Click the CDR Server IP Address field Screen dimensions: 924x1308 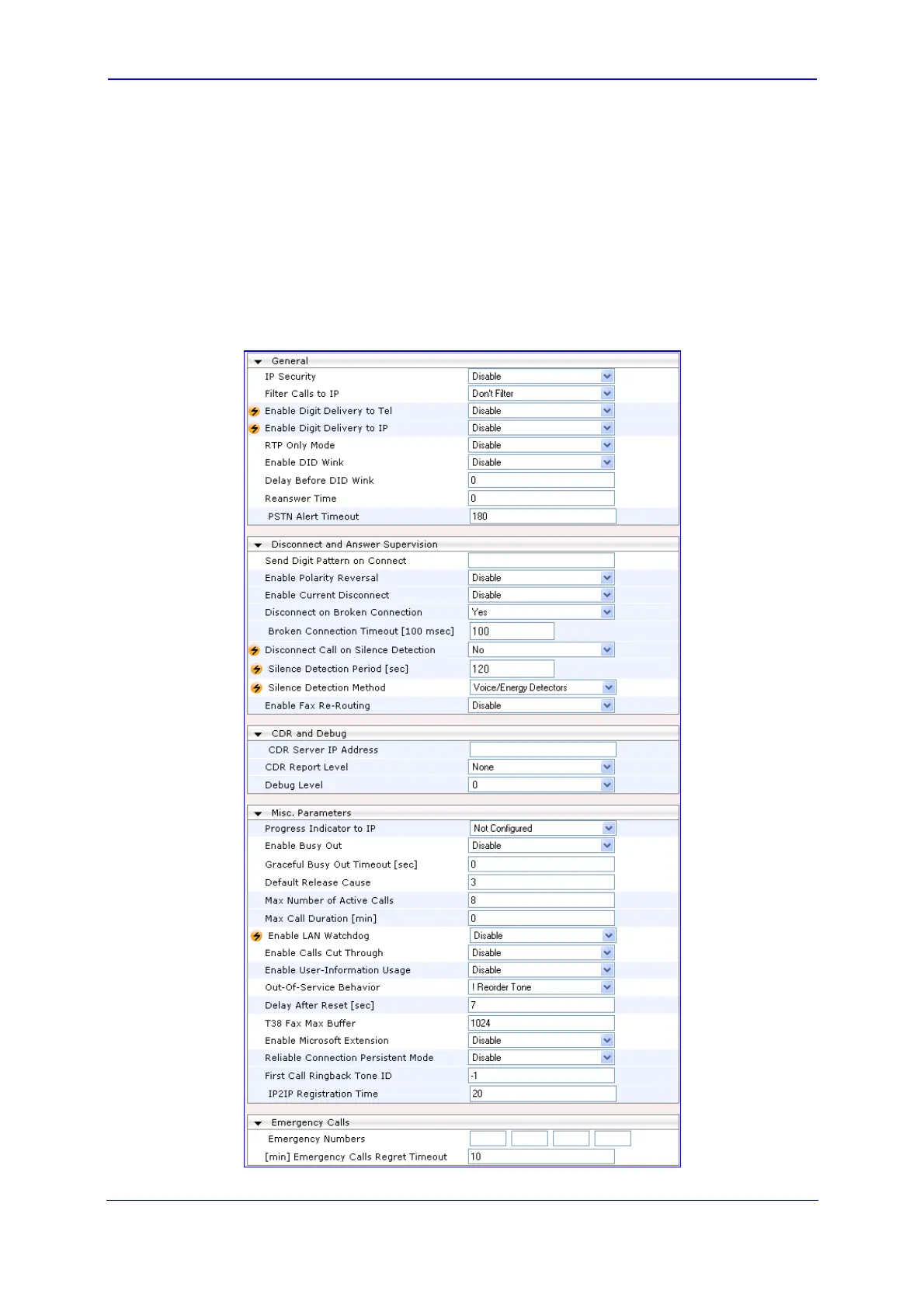(x=543, y=750)
